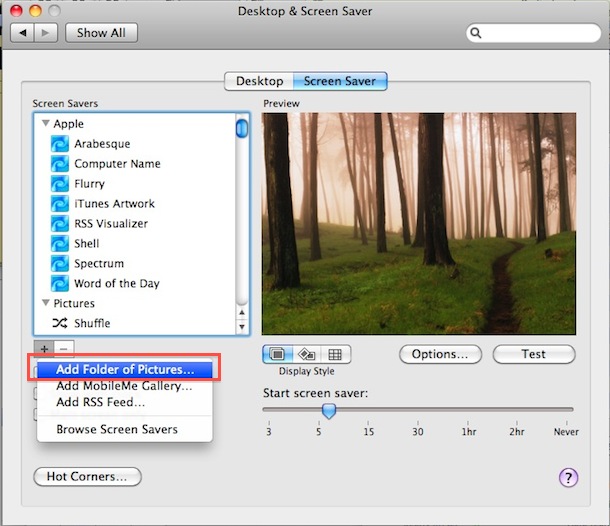Click the back navigation arrow

click(x=24, y=32)
